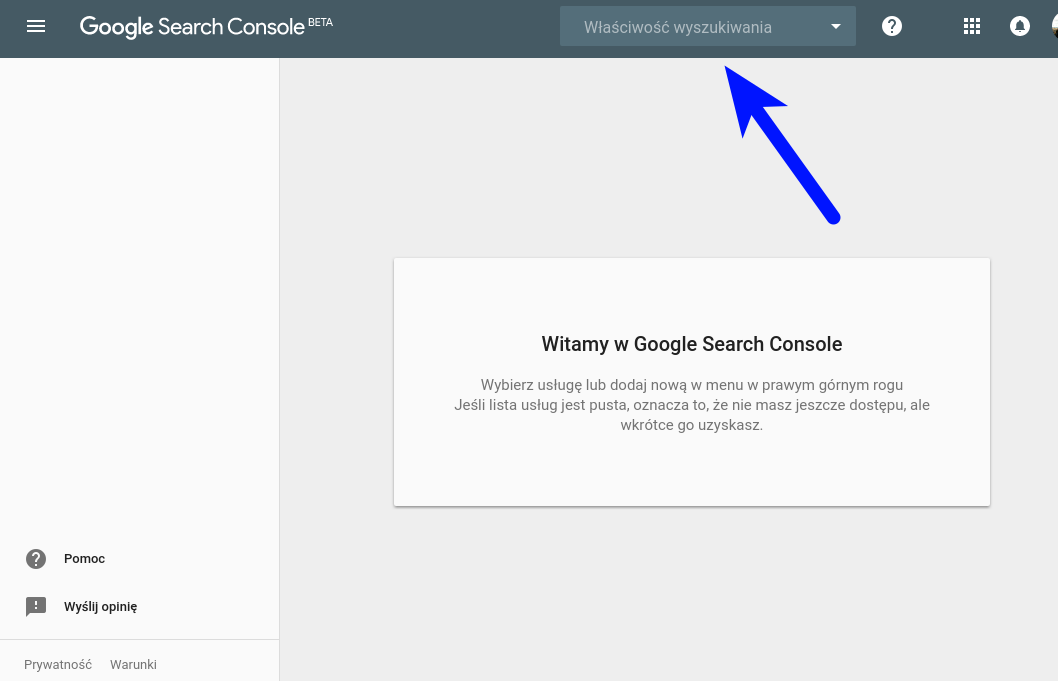
Task: Expand the property selector dropdown arrow
Action: (836, 27)
